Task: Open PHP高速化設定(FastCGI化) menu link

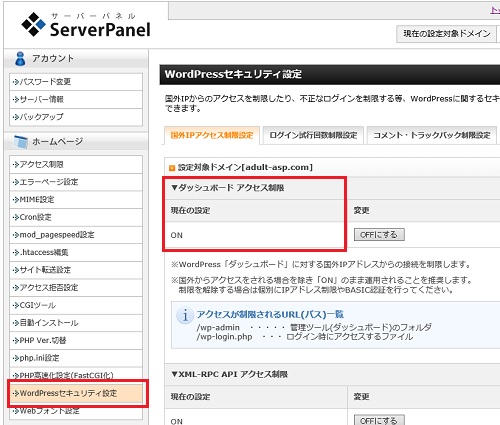Action: pos(76,375)
